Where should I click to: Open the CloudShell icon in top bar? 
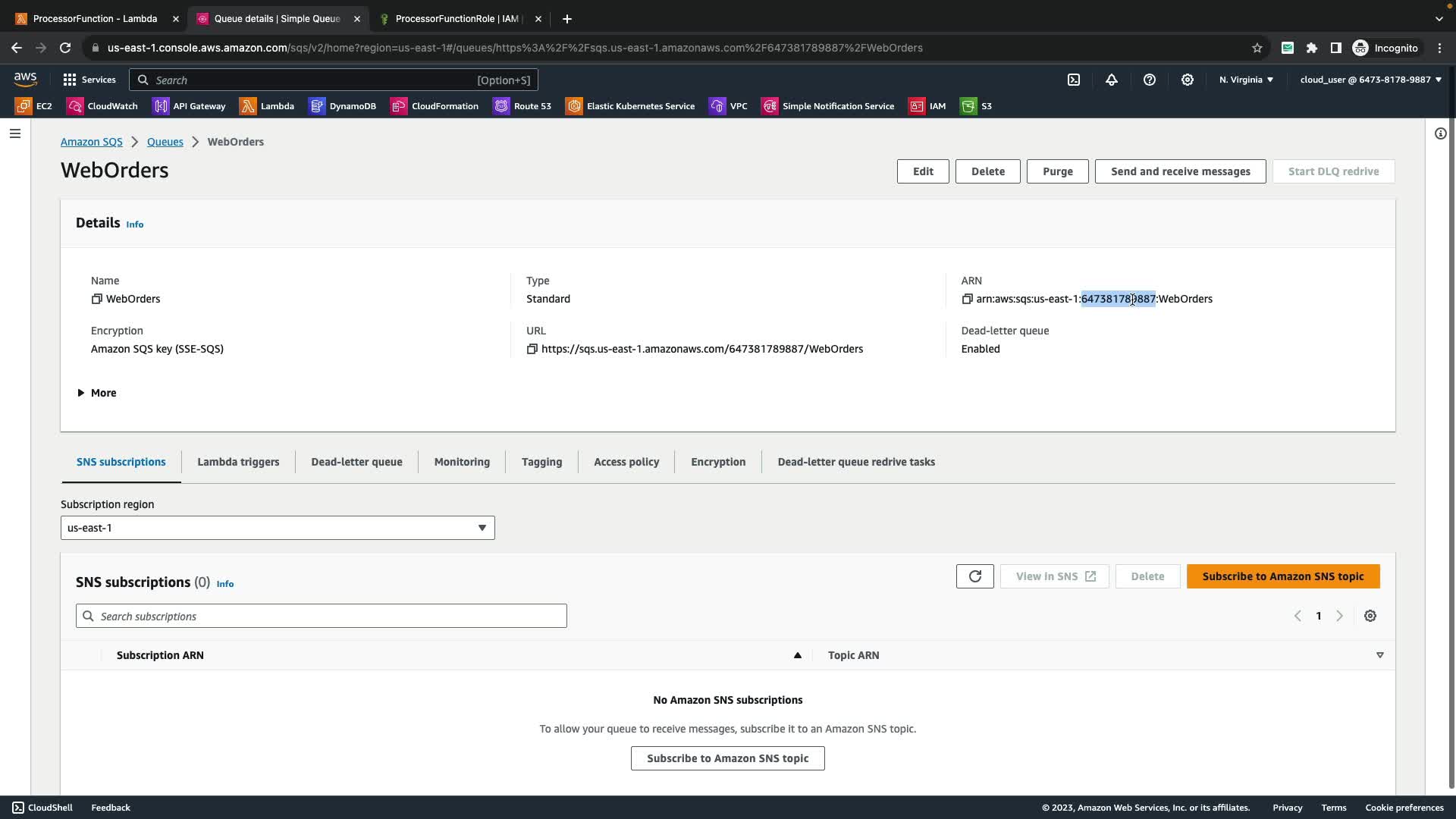point(1074,80)
